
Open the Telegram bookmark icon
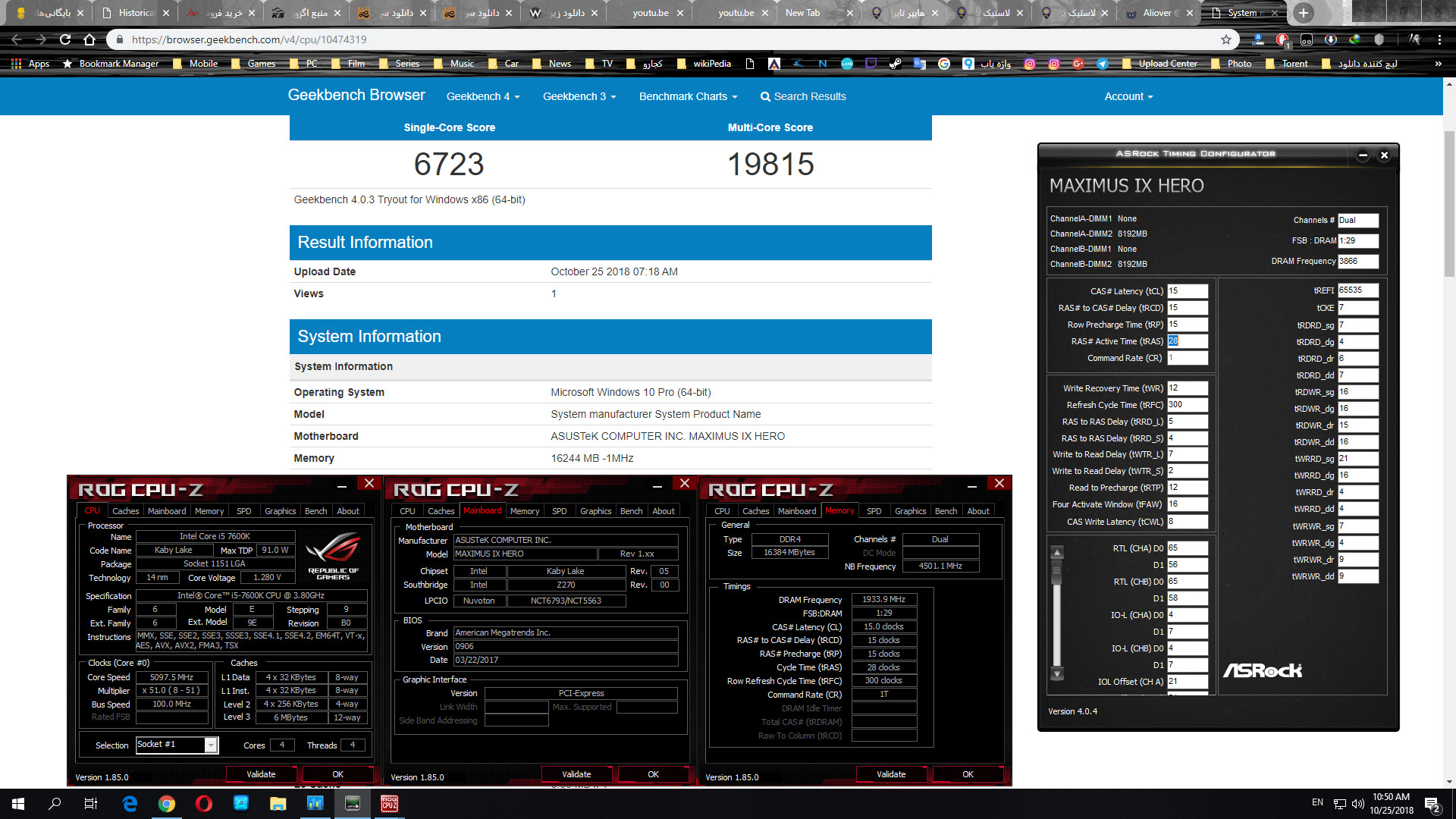(x=1103, y=64)
